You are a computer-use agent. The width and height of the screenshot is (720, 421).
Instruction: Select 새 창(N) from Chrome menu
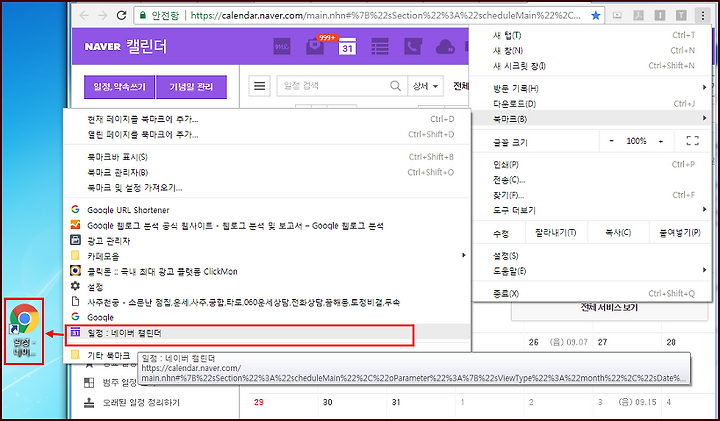click(x=591, y=51)
